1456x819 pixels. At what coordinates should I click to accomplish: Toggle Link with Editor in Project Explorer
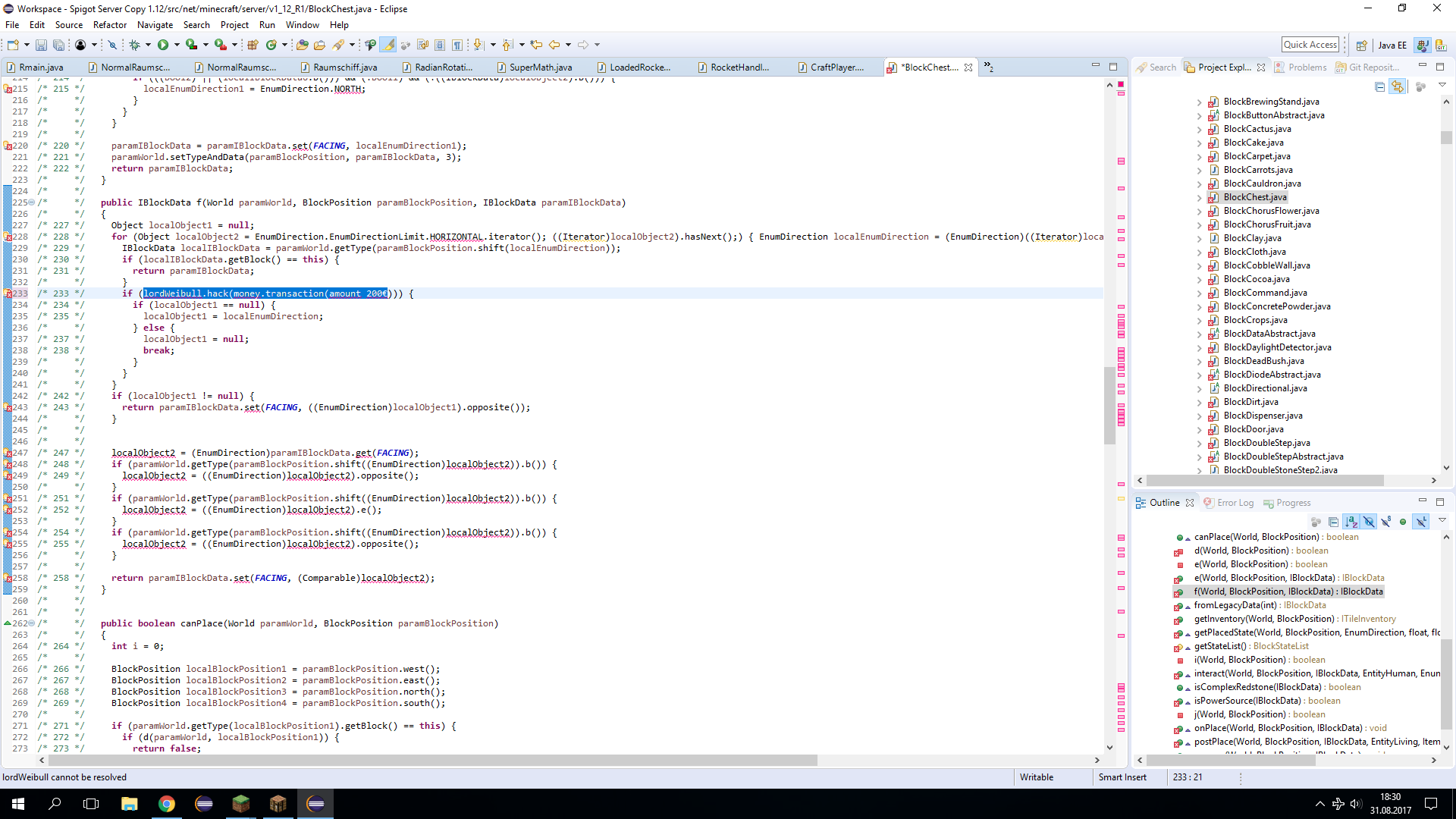[x=1397, y=87]
